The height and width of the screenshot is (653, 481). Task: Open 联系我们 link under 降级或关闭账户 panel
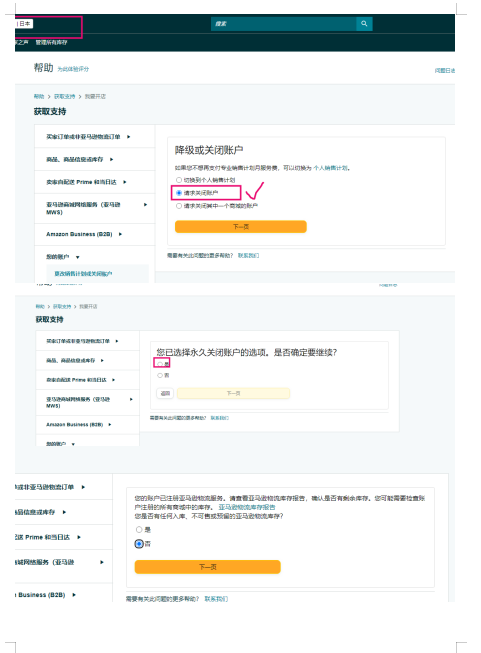pos(248,255)
